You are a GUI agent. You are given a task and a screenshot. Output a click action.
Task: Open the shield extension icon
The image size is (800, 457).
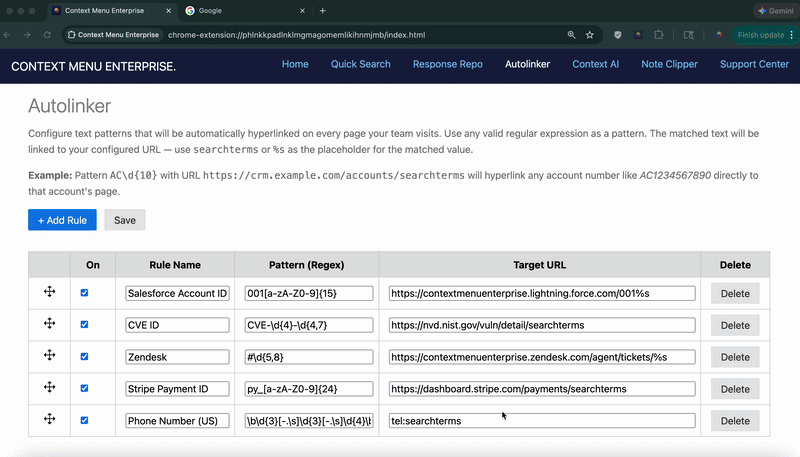(617, 35)
